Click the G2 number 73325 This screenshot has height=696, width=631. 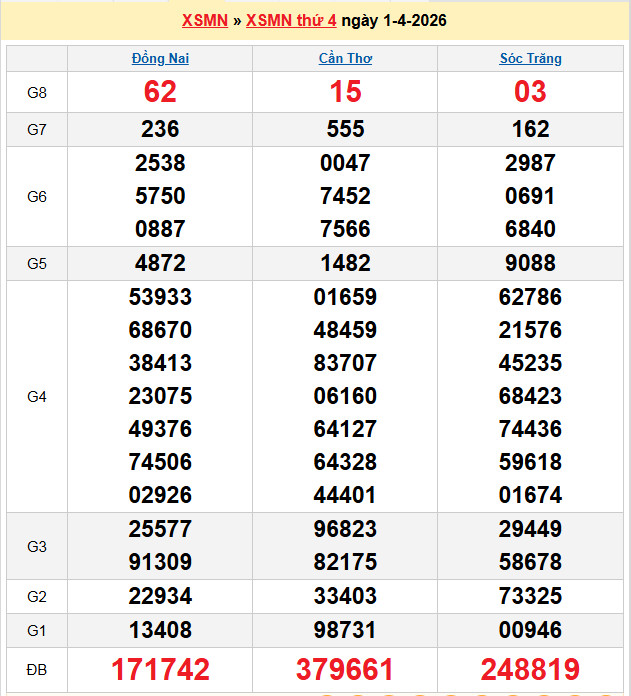pyautogui.click(x=530, y=597)
